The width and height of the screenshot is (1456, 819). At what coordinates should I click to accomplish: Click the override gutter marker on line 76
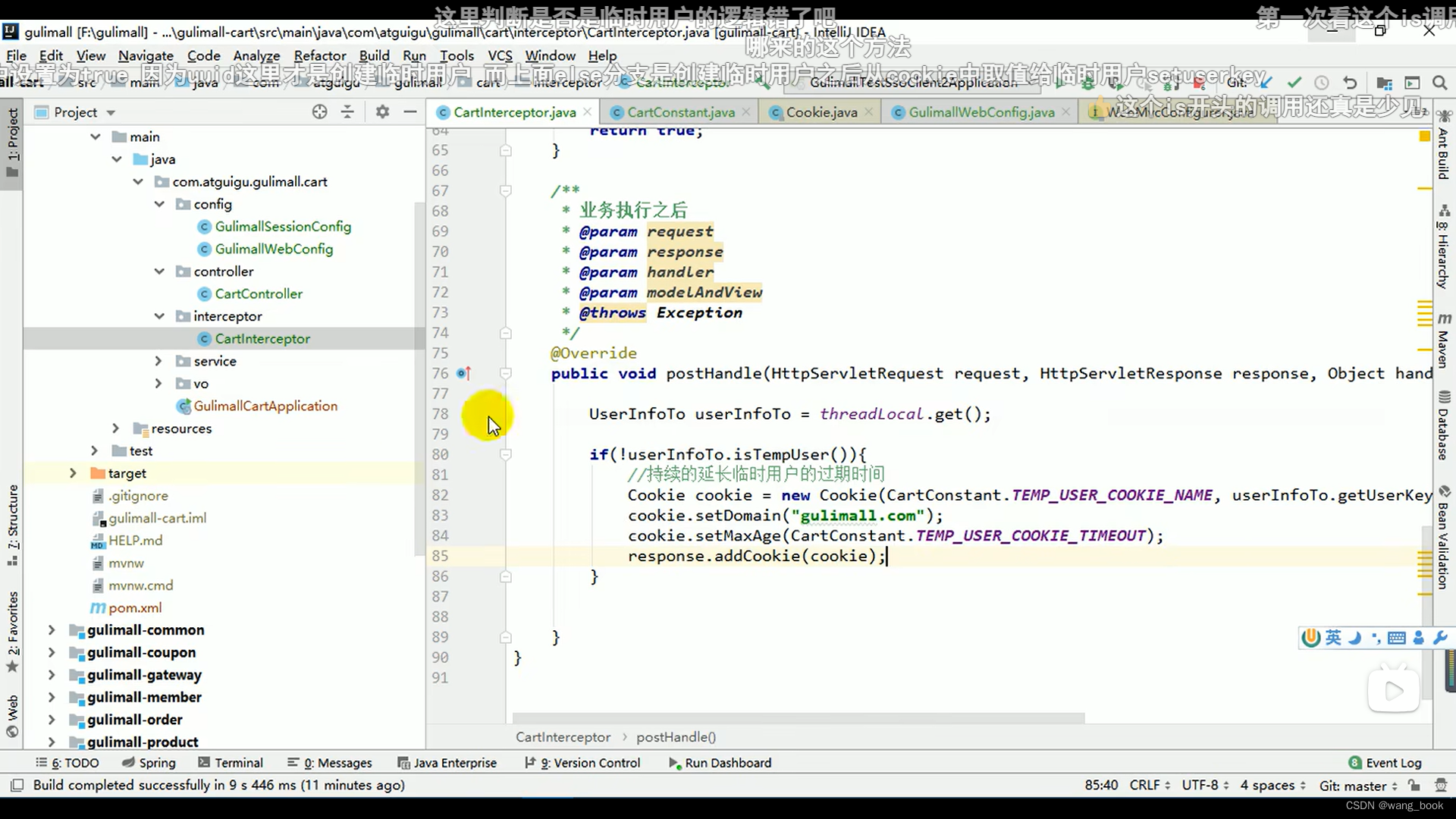pyautogui.click(x=464, y=373)
